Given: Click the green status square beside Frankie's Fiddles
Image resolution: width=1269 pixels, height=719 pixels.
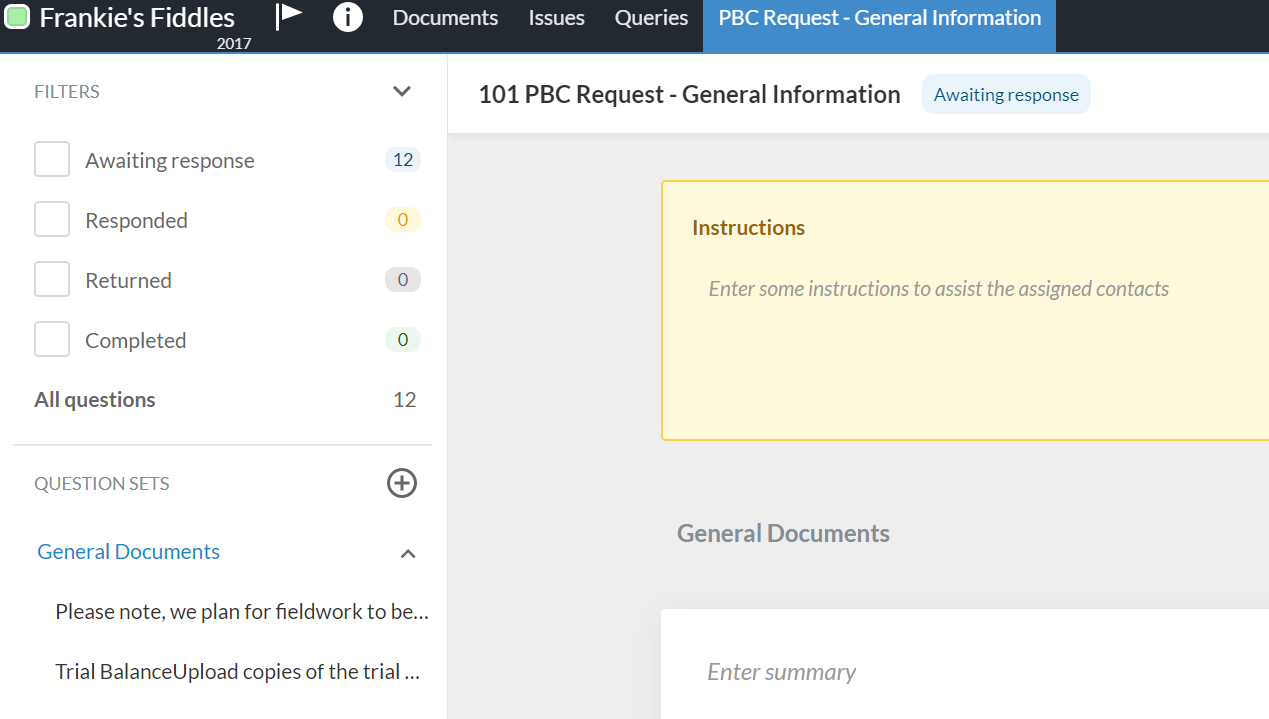Looking at the screenshot, I should (17, 17).
